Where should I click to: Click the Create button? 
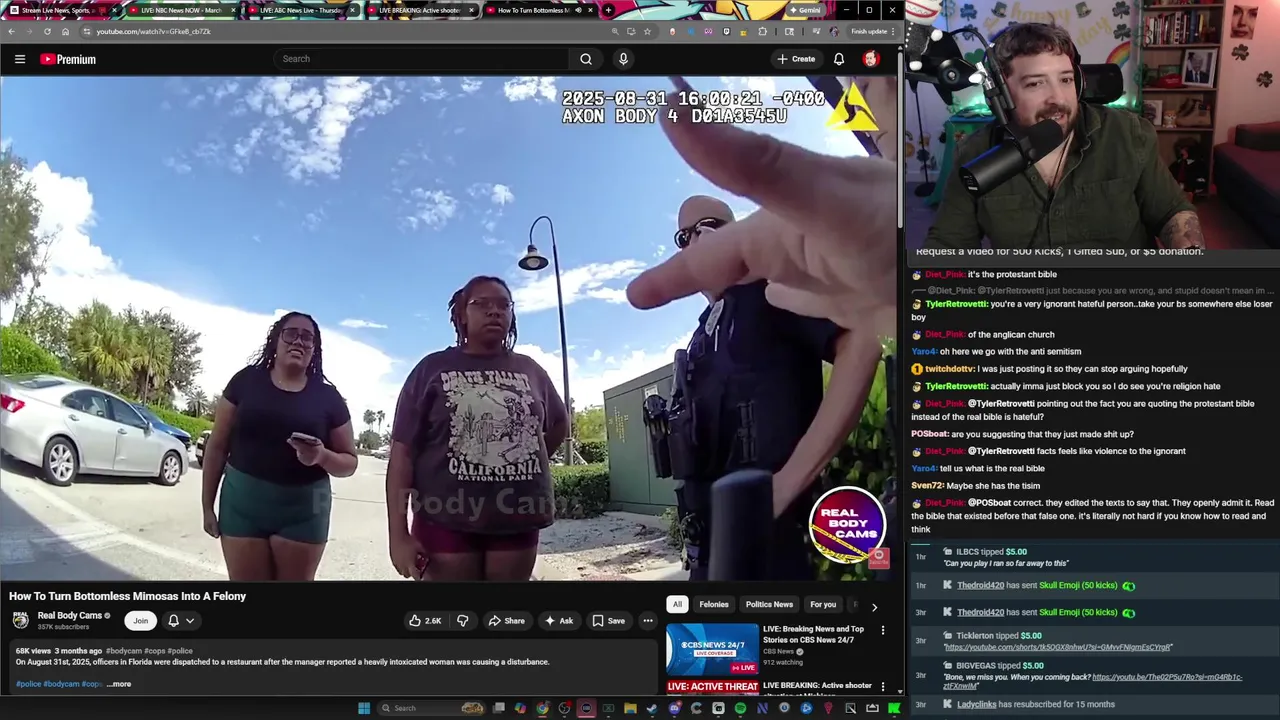click(796, 59)
